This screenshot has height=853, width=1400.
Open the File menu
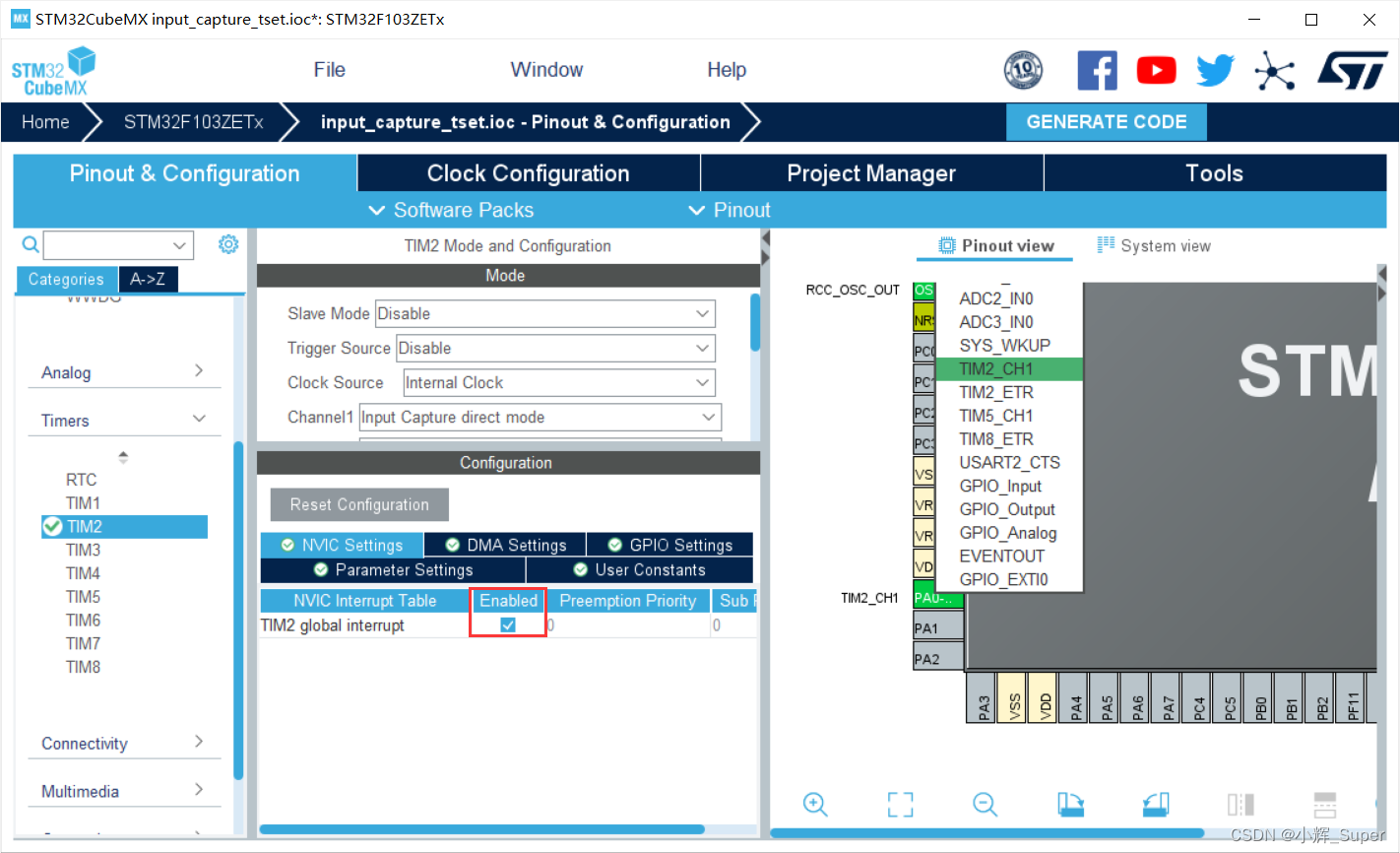click(330, 70)
